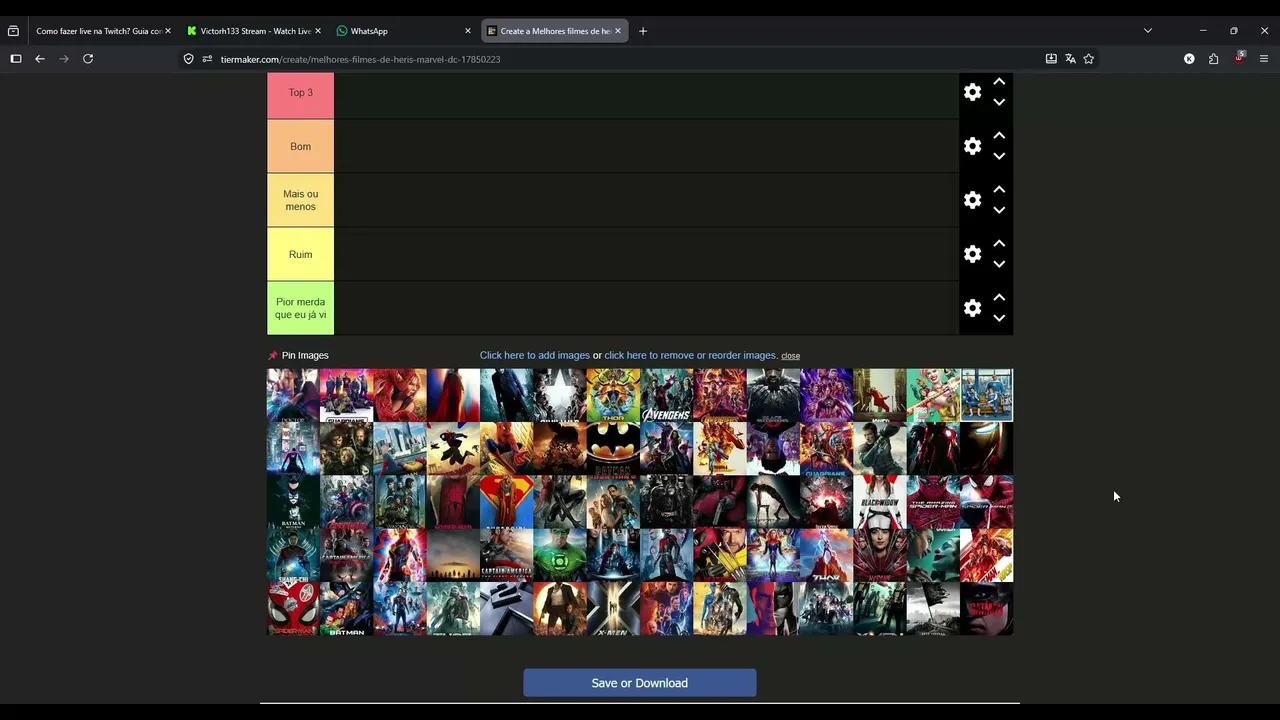Close the Victorh133 Stream tab
1280x720 pixels.
(x=318, y=31)
